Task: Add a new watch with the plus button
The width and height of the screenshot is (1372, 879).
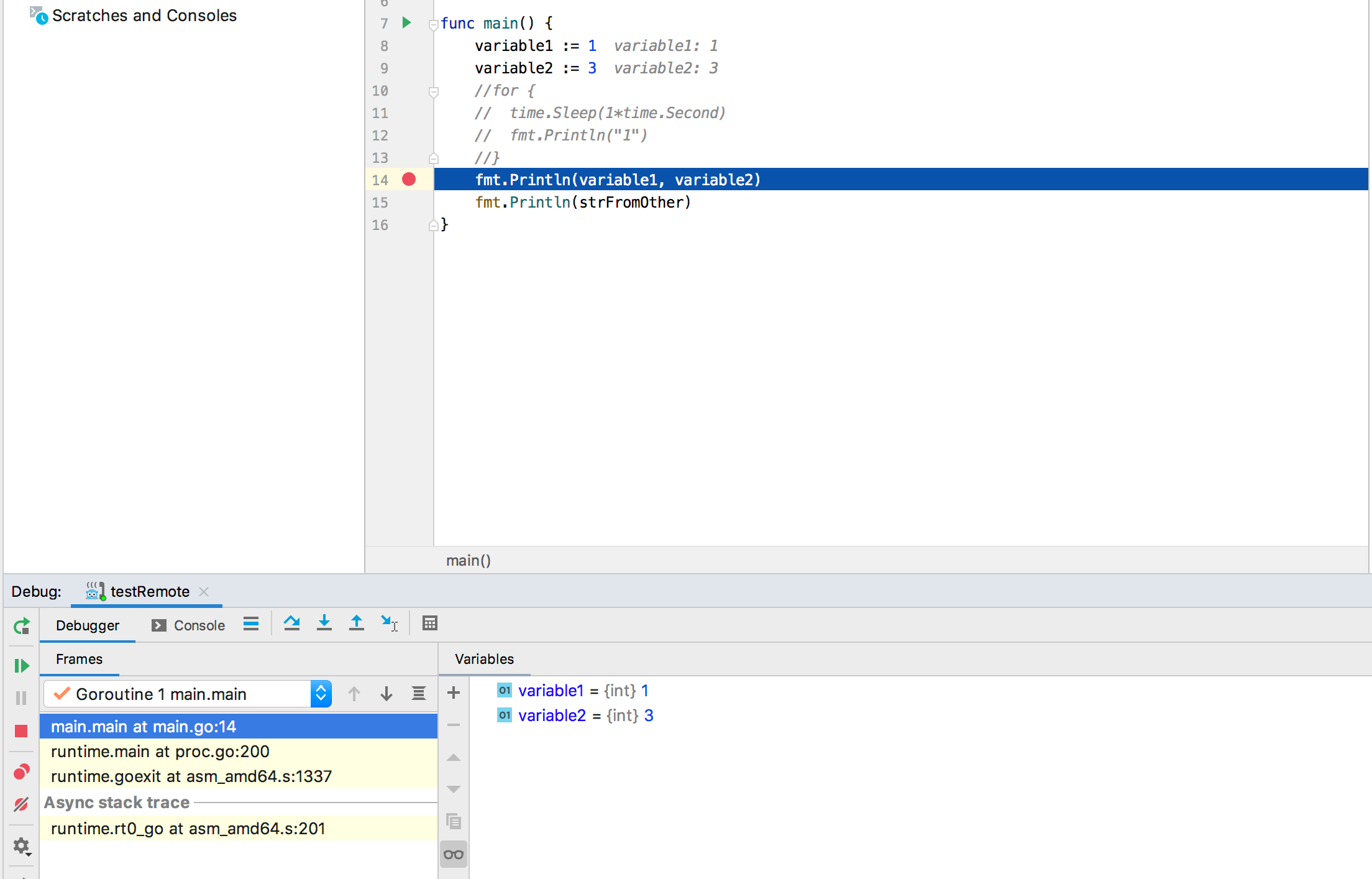Action: (x=453, y=693)
